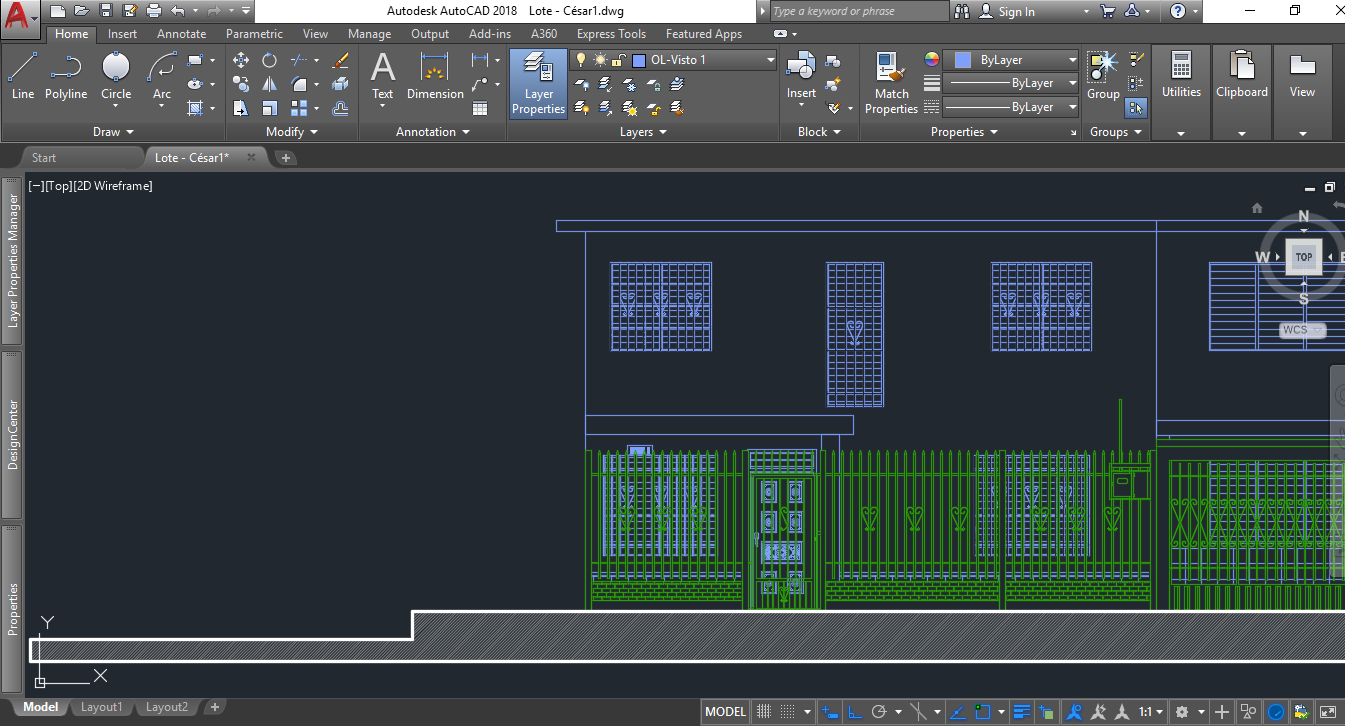Click Match Properties tool

coord(891,84)
